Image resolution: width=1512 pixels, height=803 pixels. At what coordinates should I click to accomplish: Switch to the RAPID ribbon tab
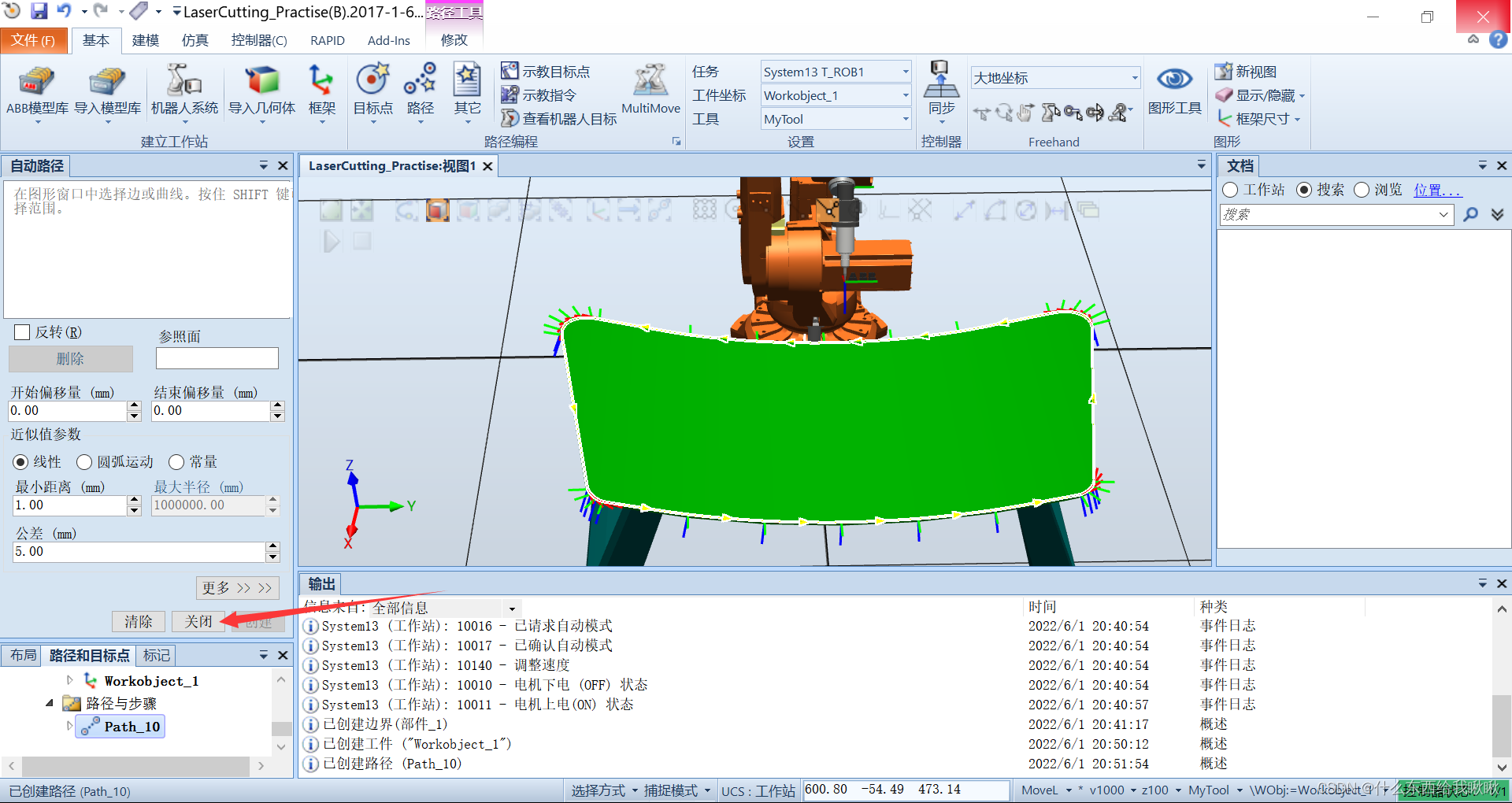click(328, 40)
